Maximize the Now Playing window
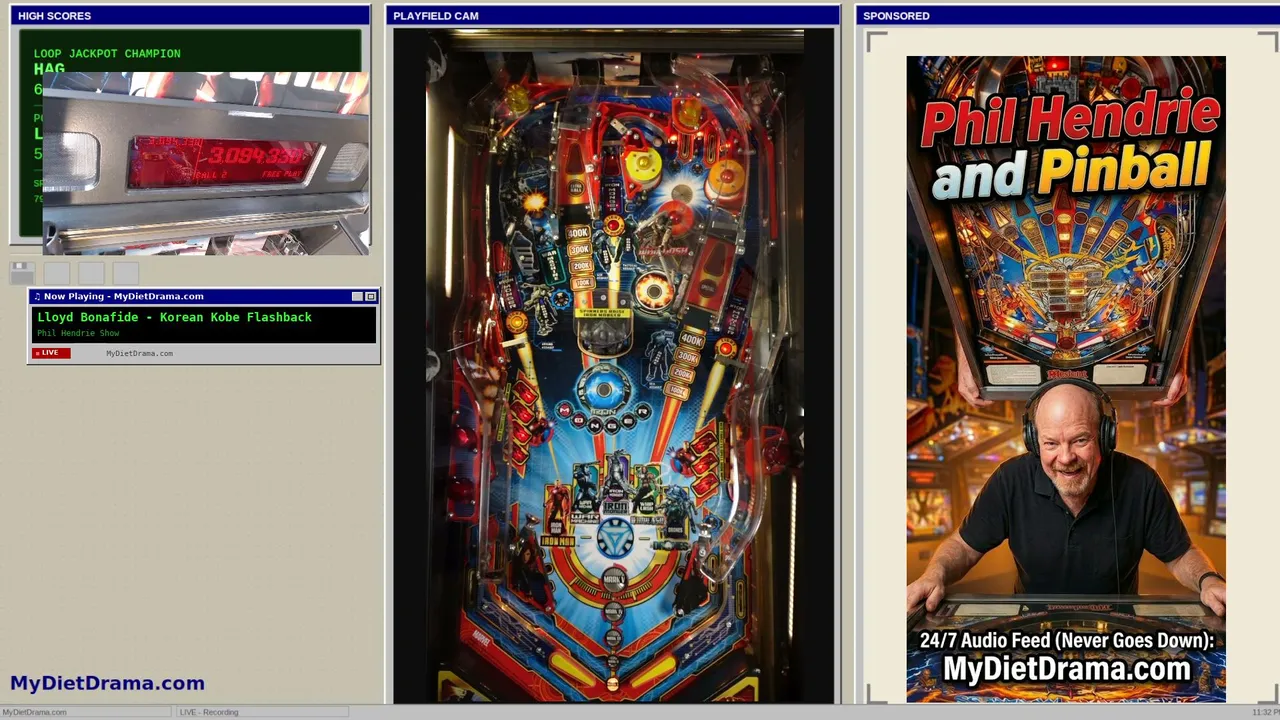Image resolution: width=1280 pixels, height=720 pixels. (x=370, y=296)
